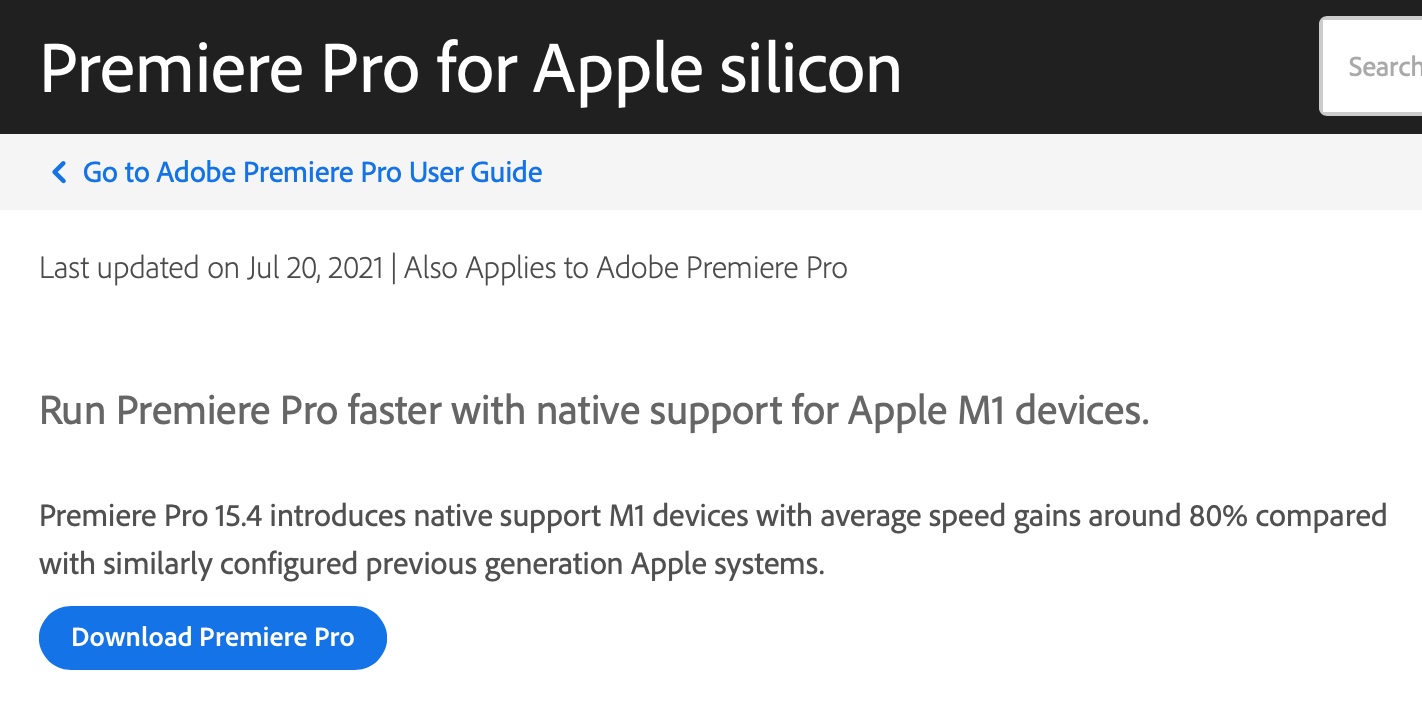Click the back chevron icon before User Guide link
The height and width of the screenshot is (726, 1422).
pyautogui.click(x=59, y=173)
